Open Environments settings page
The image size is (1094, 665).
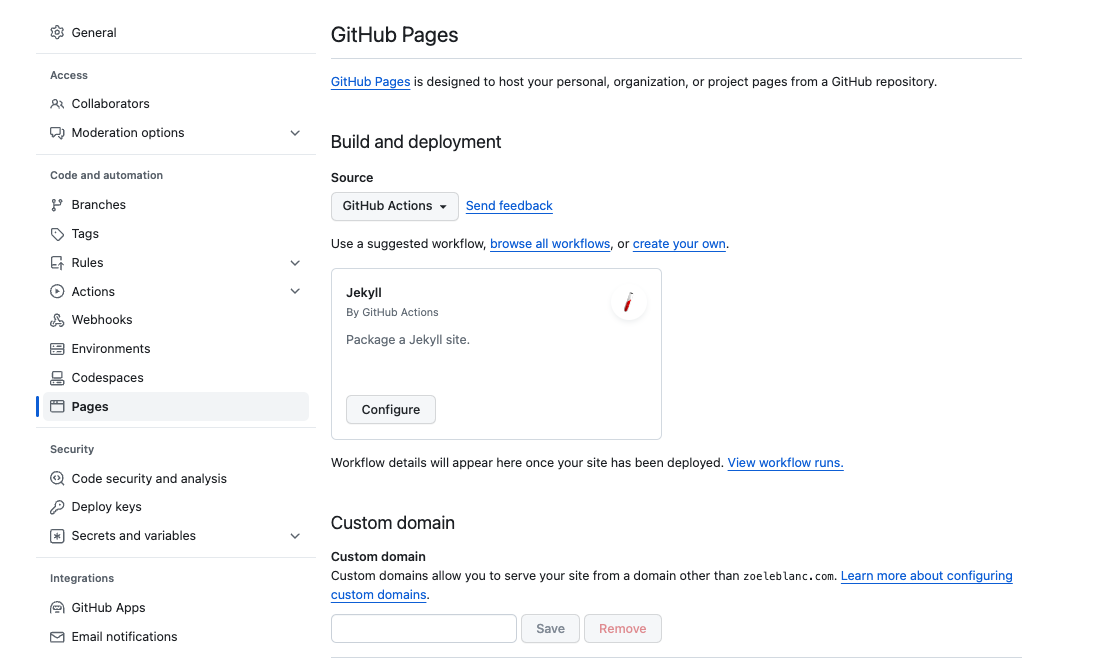coord(111,349)
